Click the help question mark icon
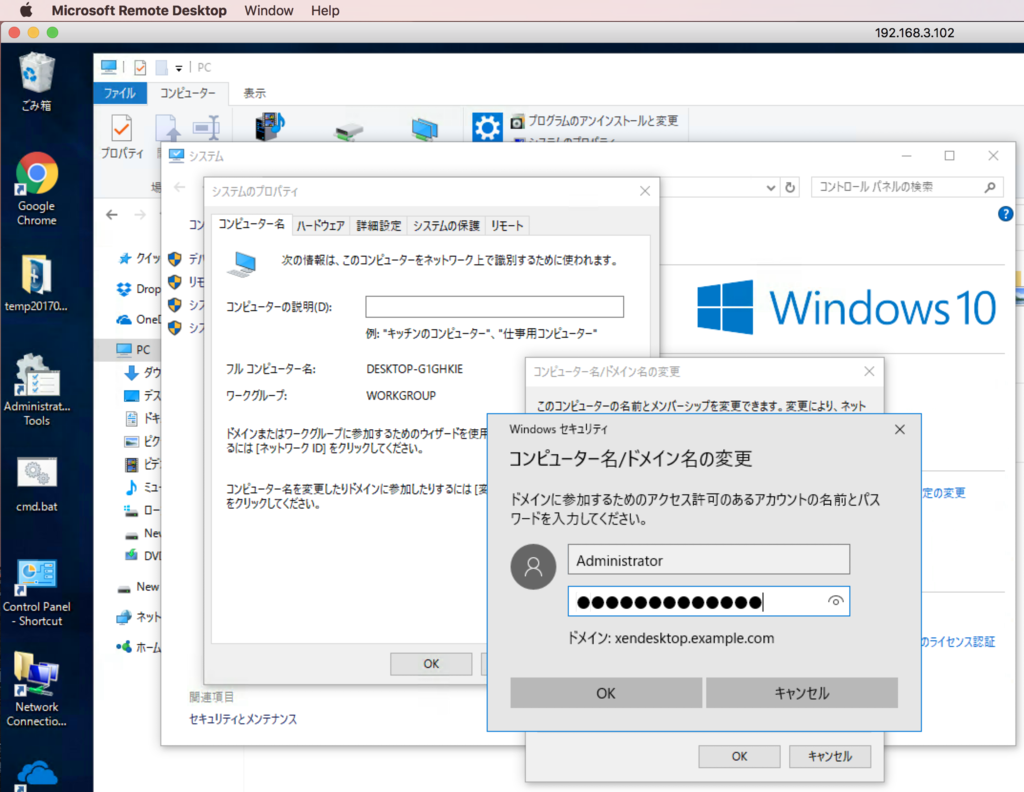 click(x=1005, y=214)
